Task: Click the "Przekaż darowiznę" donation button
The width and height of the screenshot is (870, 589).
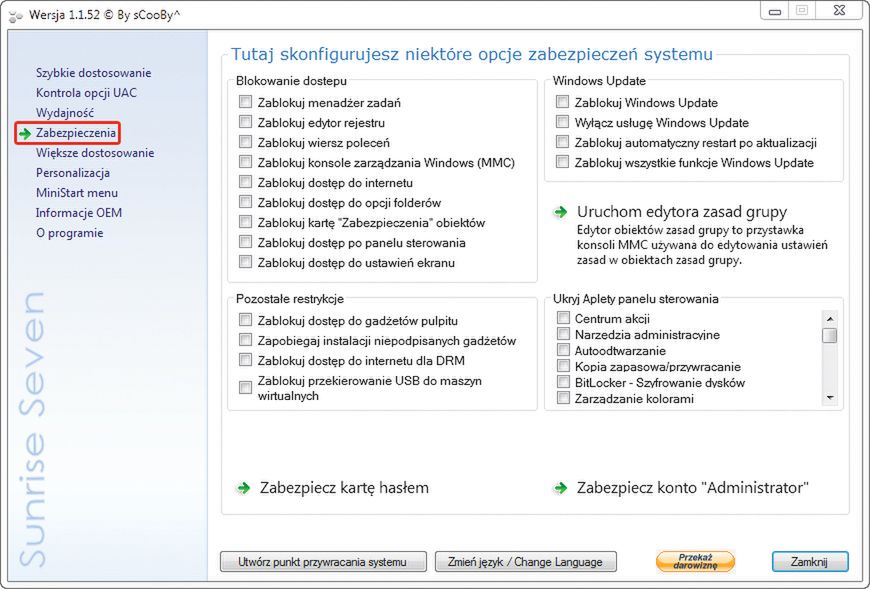Action: [695, 562]
